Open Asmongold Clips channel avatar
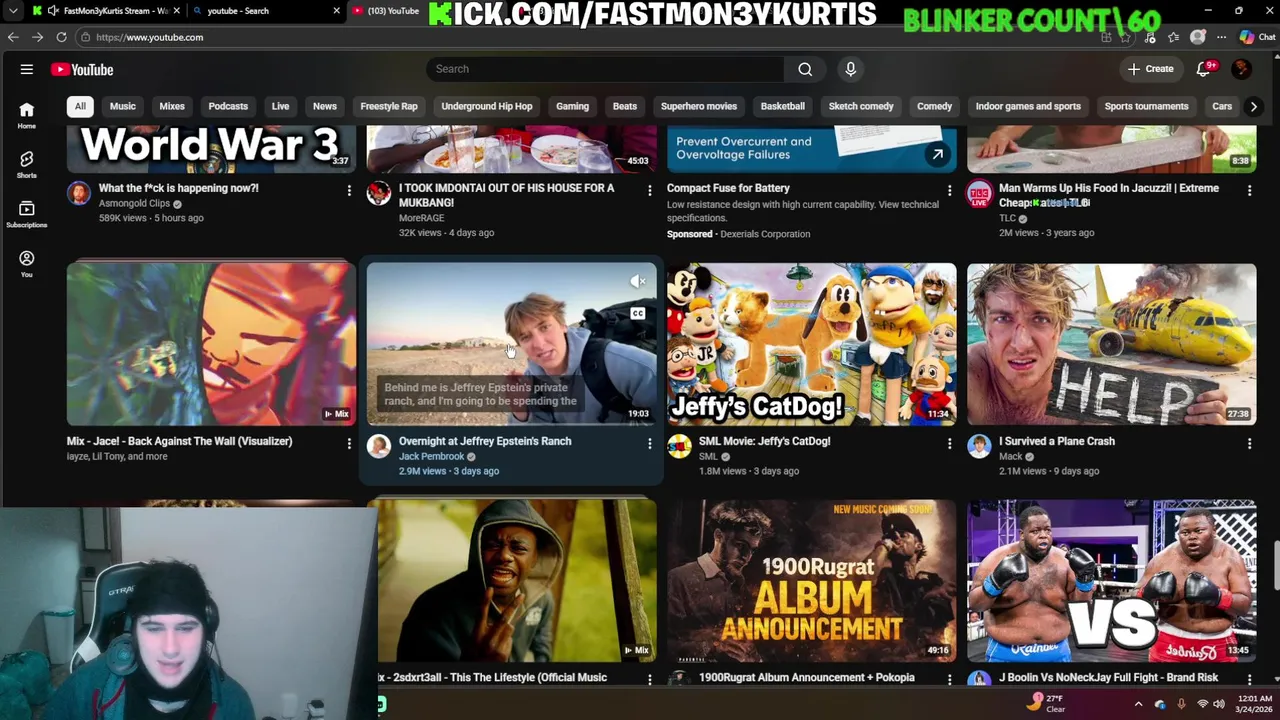 [79, 193]
